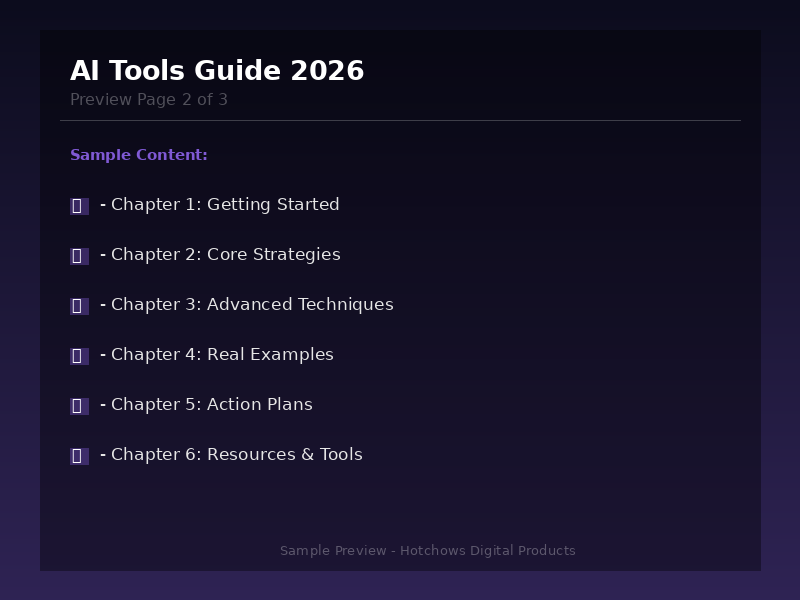Open Chapter 6: Resources & Tools
This screenshot has width=800, height=600.
click(236, 455)
